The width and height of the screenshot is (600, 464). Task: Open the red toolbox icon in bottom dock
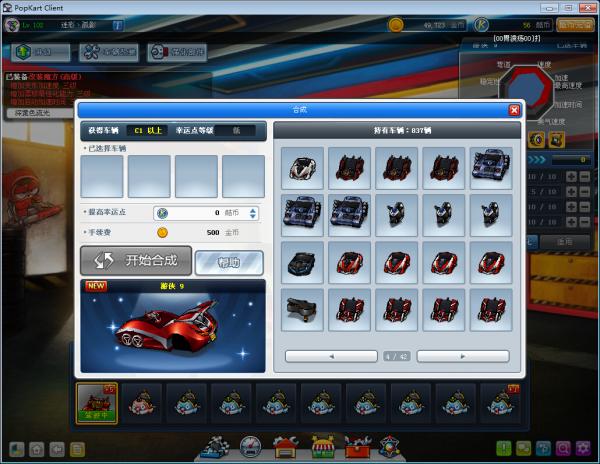(x=357, y=446)
